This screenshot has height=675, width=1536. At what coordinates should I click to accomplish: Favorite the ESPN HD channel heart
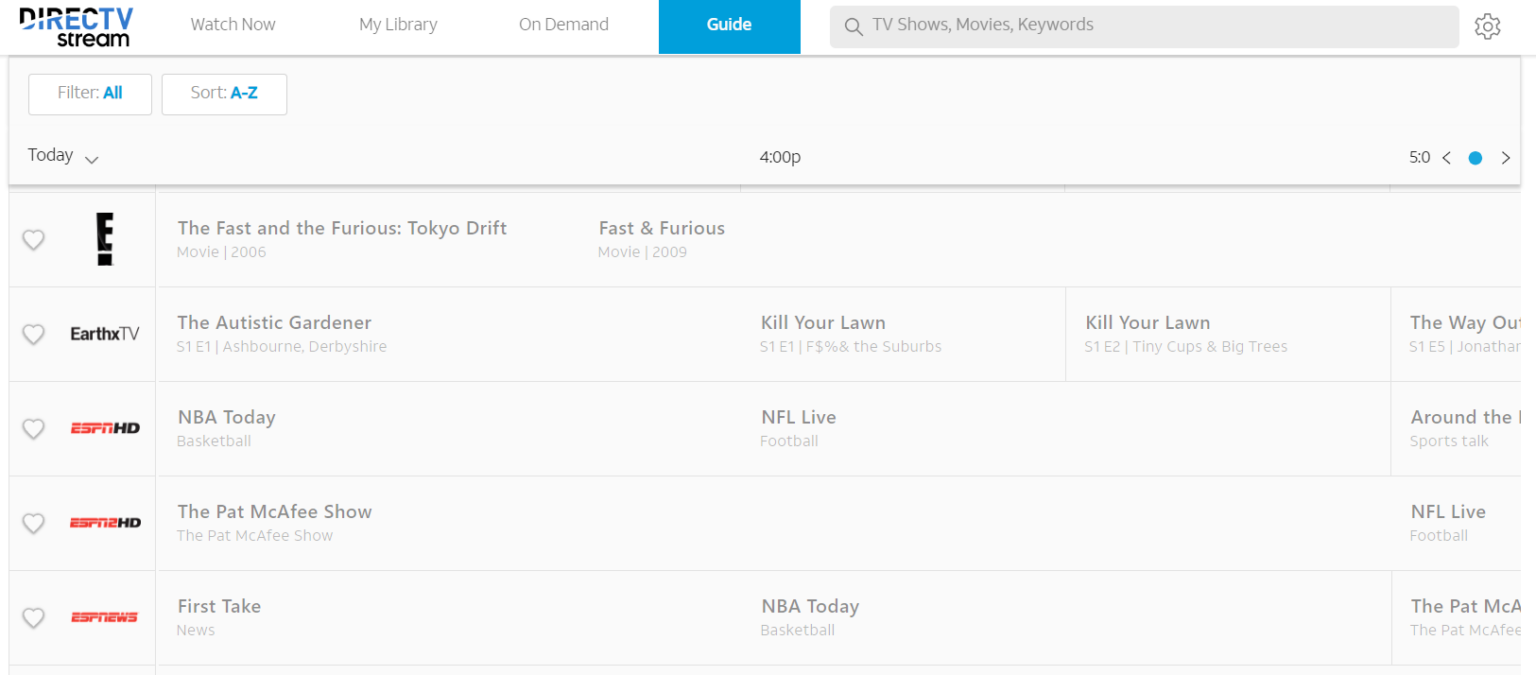tap(33, 428)
